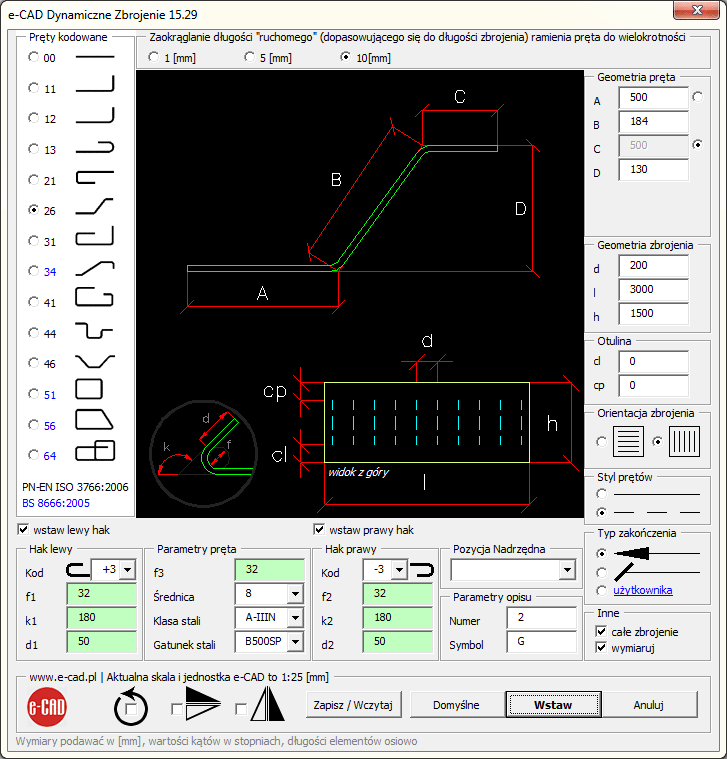Click the bar shape icon for code 64
727x759 pixels.
[x=95, y=451]
